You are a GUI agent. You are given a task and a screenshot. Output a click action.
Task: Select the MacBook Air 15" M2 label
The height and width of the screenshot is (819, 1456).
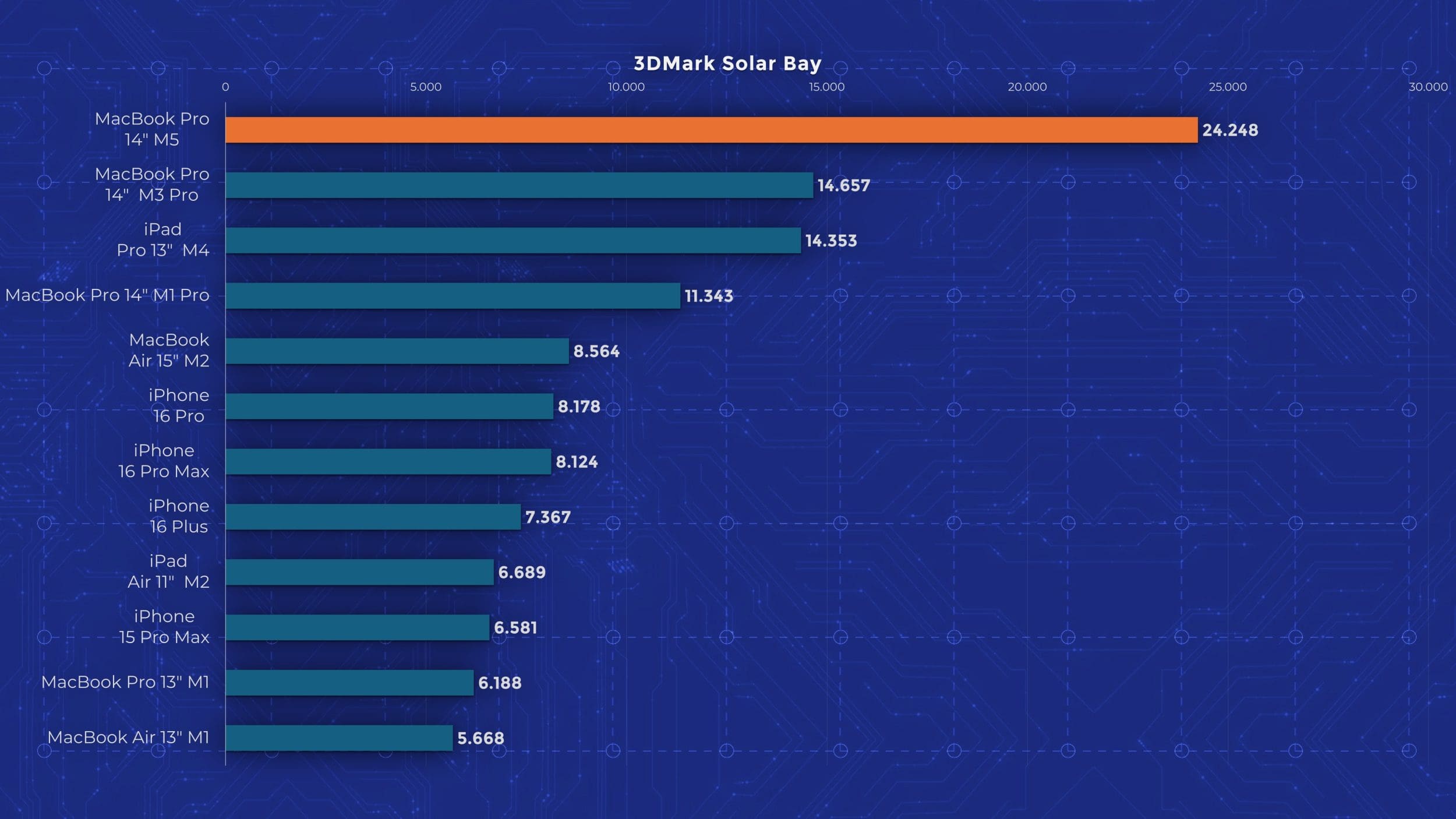click(x=169, y=350)
